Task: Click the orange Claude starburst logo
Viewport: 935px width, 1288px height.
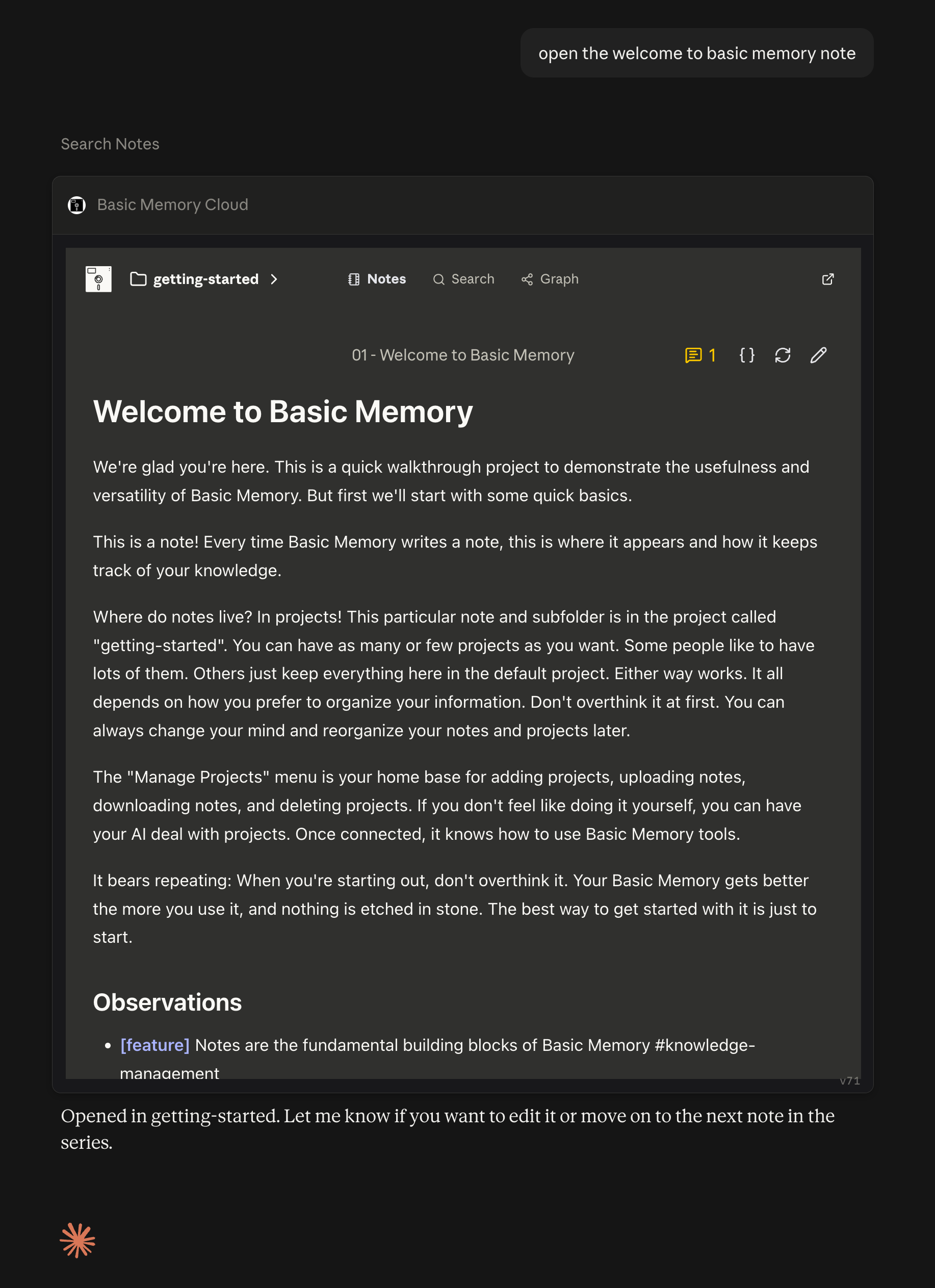Action: 77,1240
